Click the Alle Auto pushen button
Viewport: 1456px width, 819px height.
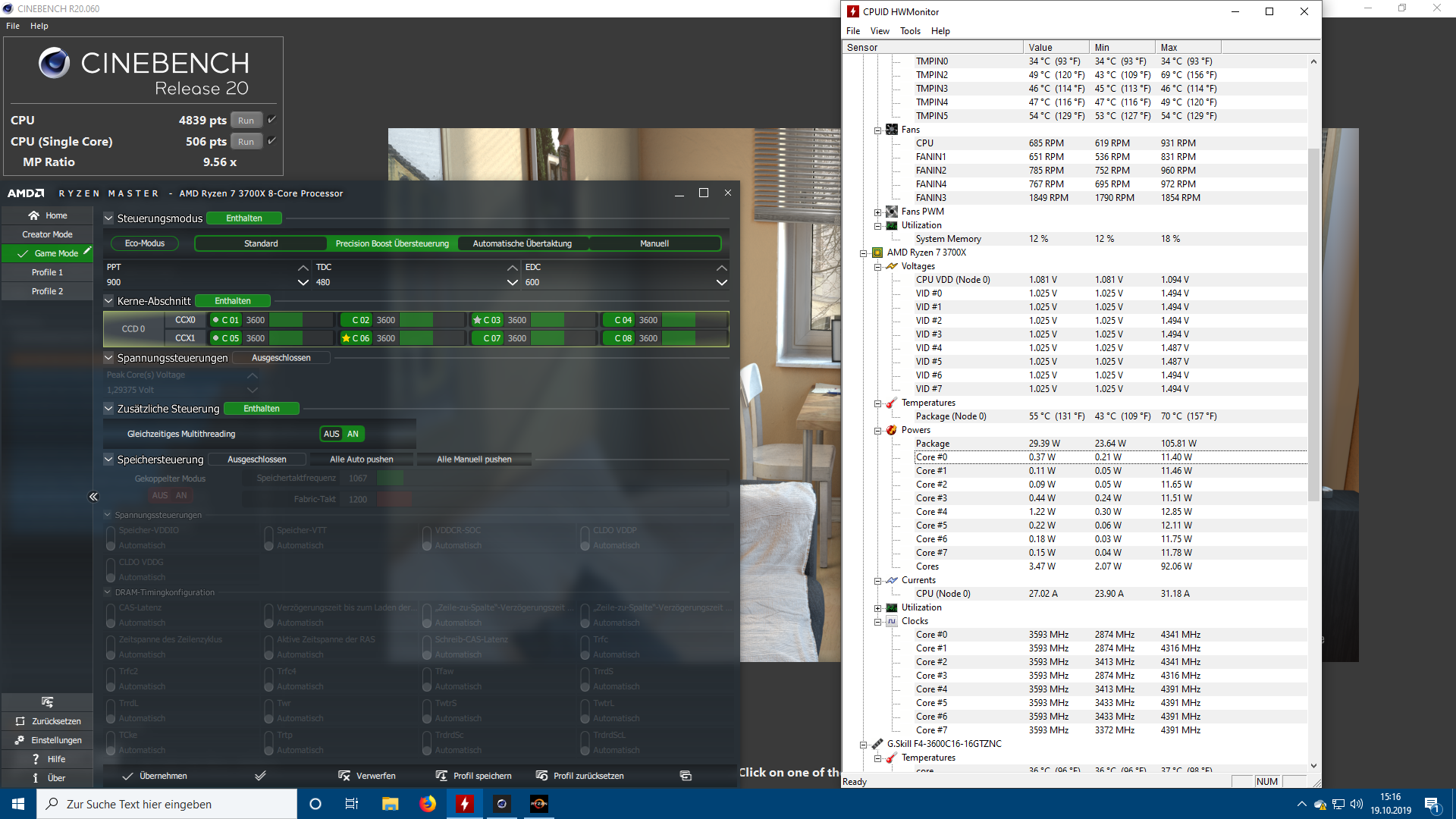coord(361,460)
